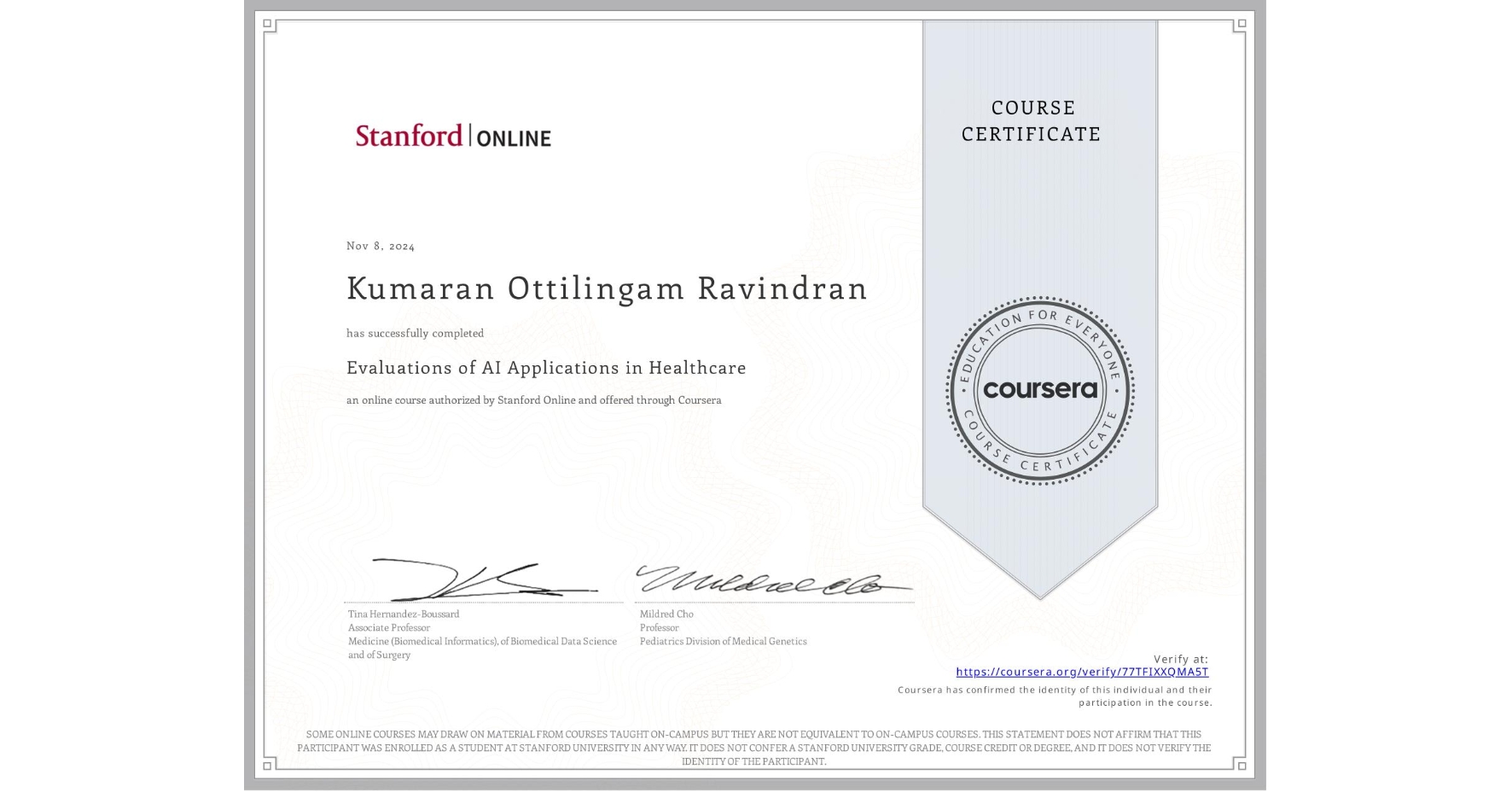The image size is (1512, 792).
Task: Click Mildred Cho's signature
Action: point(774,579)
